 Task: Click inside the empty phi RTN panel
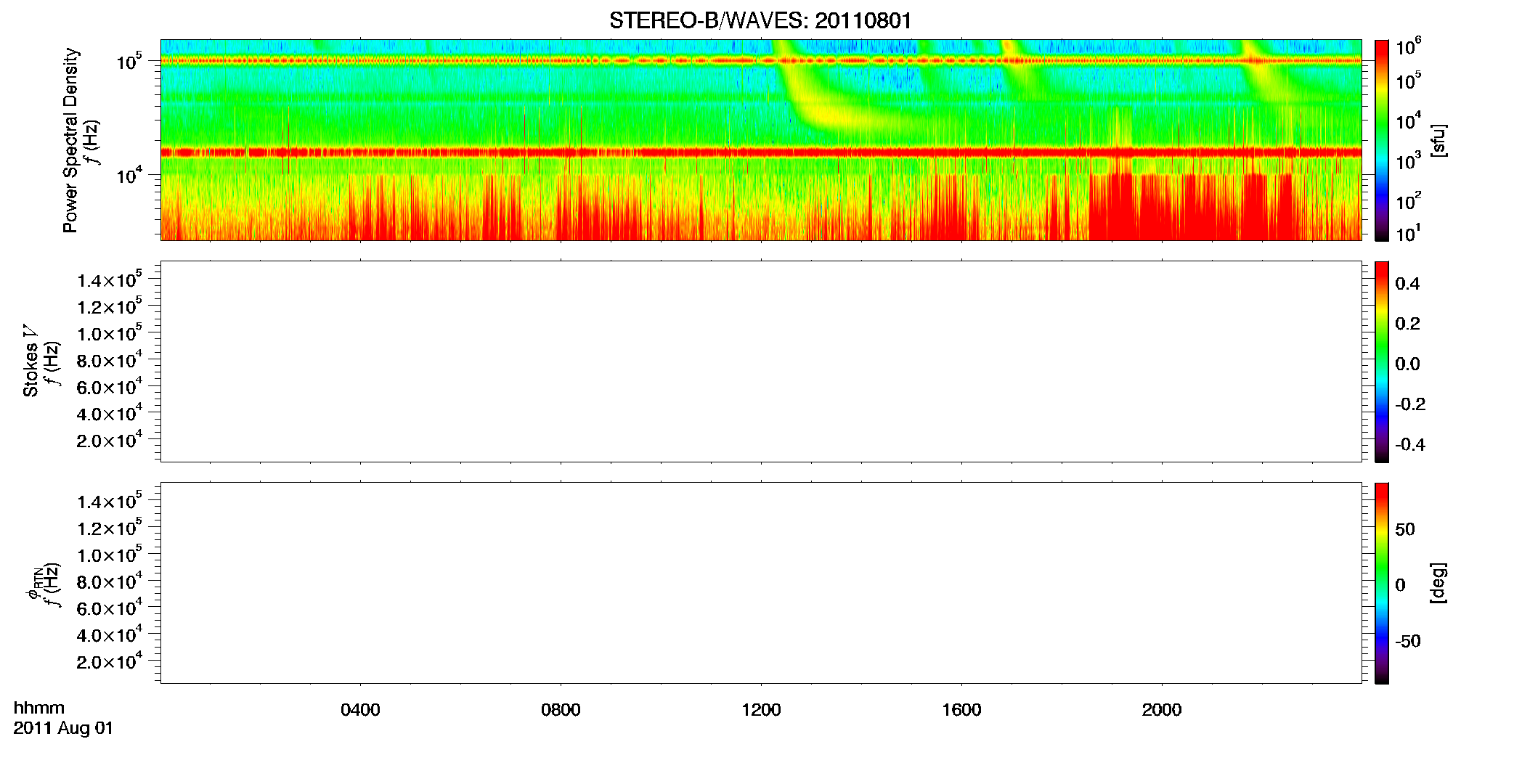point(761,583)
